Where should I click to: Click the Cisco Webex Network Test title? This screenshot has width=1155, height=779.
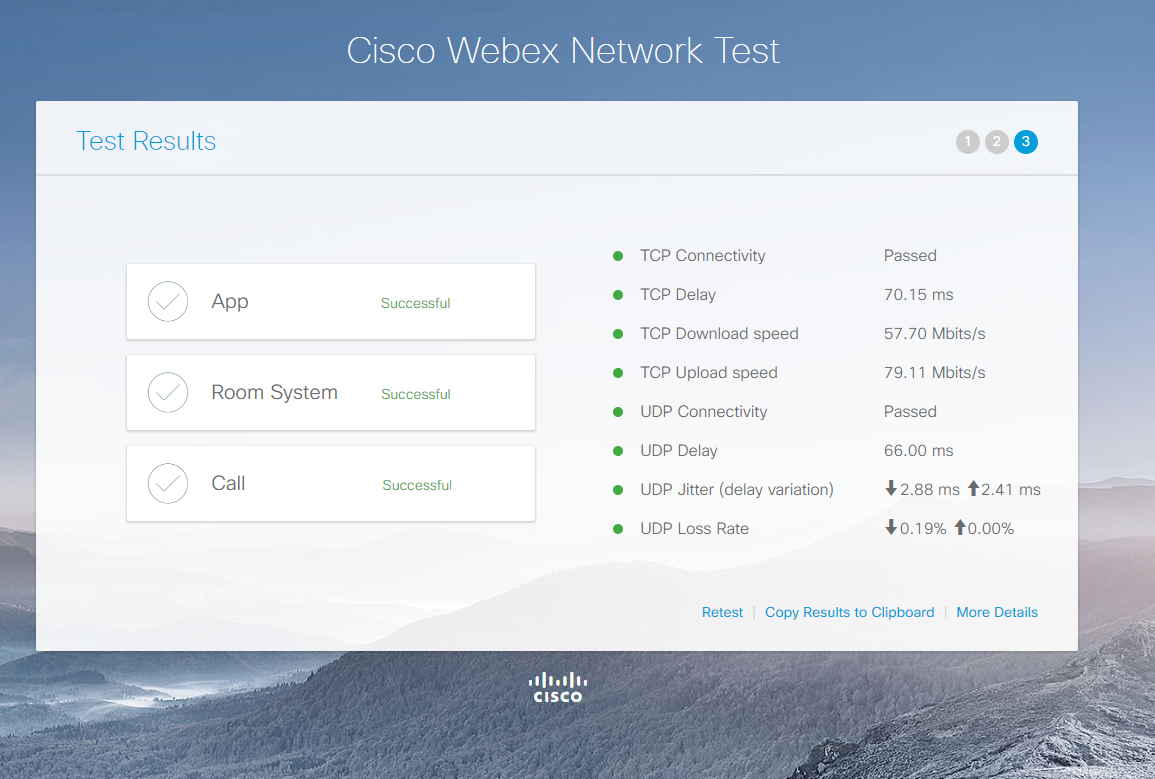[x=563, y=51]
